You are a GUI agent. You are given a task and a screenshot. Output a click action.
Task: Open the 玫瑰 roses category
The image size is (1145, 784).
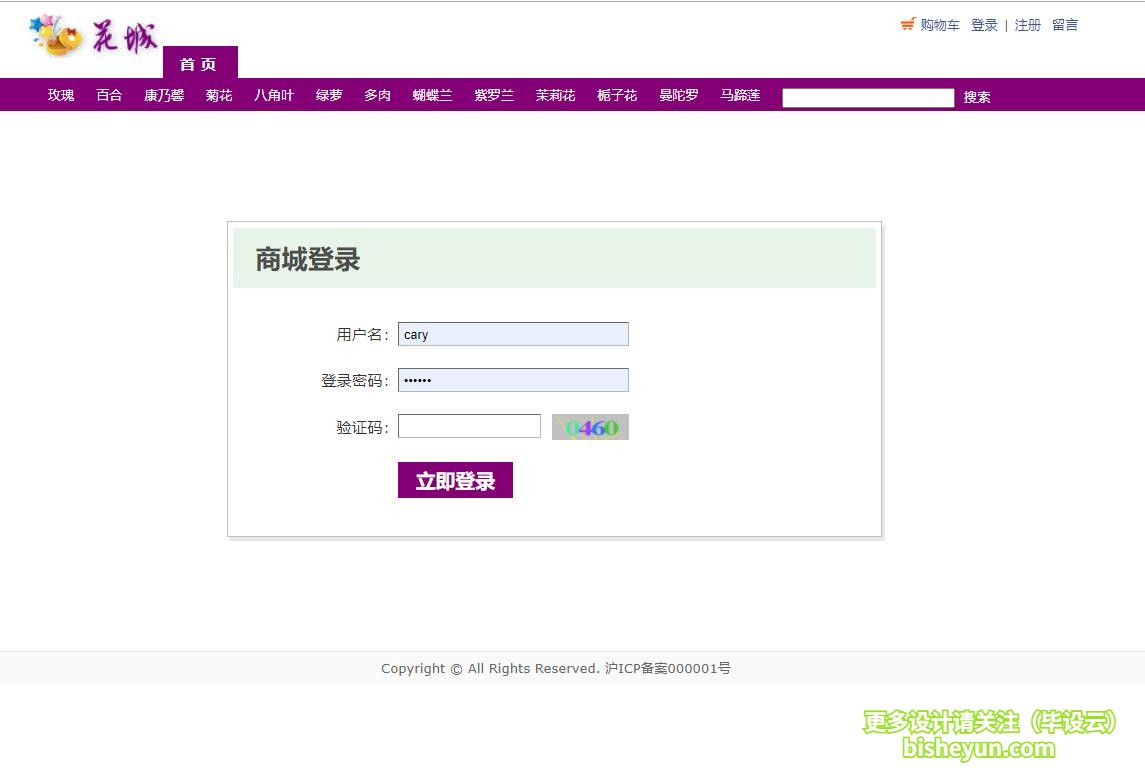(x=59, y=95)
